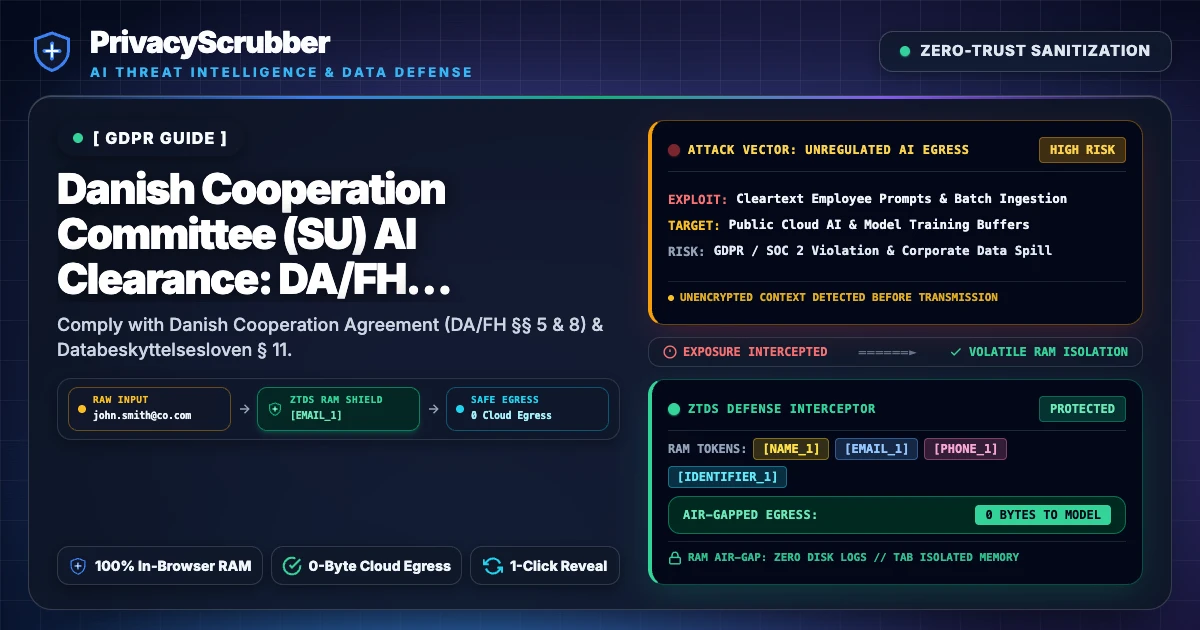1200x630 pixels.
Task: Click the green dot before GDPR GUIDE
Action: (78, 138)
